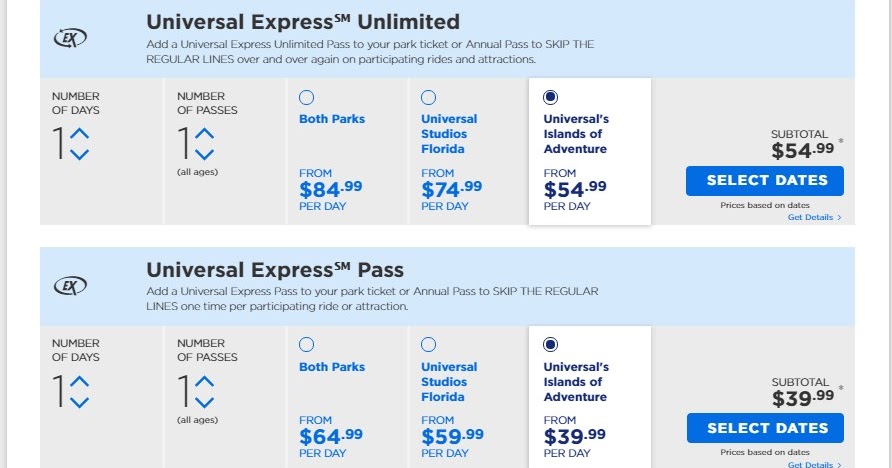The image size is (892, 468).
Task: Select Islands of Adventure for Express Unlimited
Action: tap(550, 97)
